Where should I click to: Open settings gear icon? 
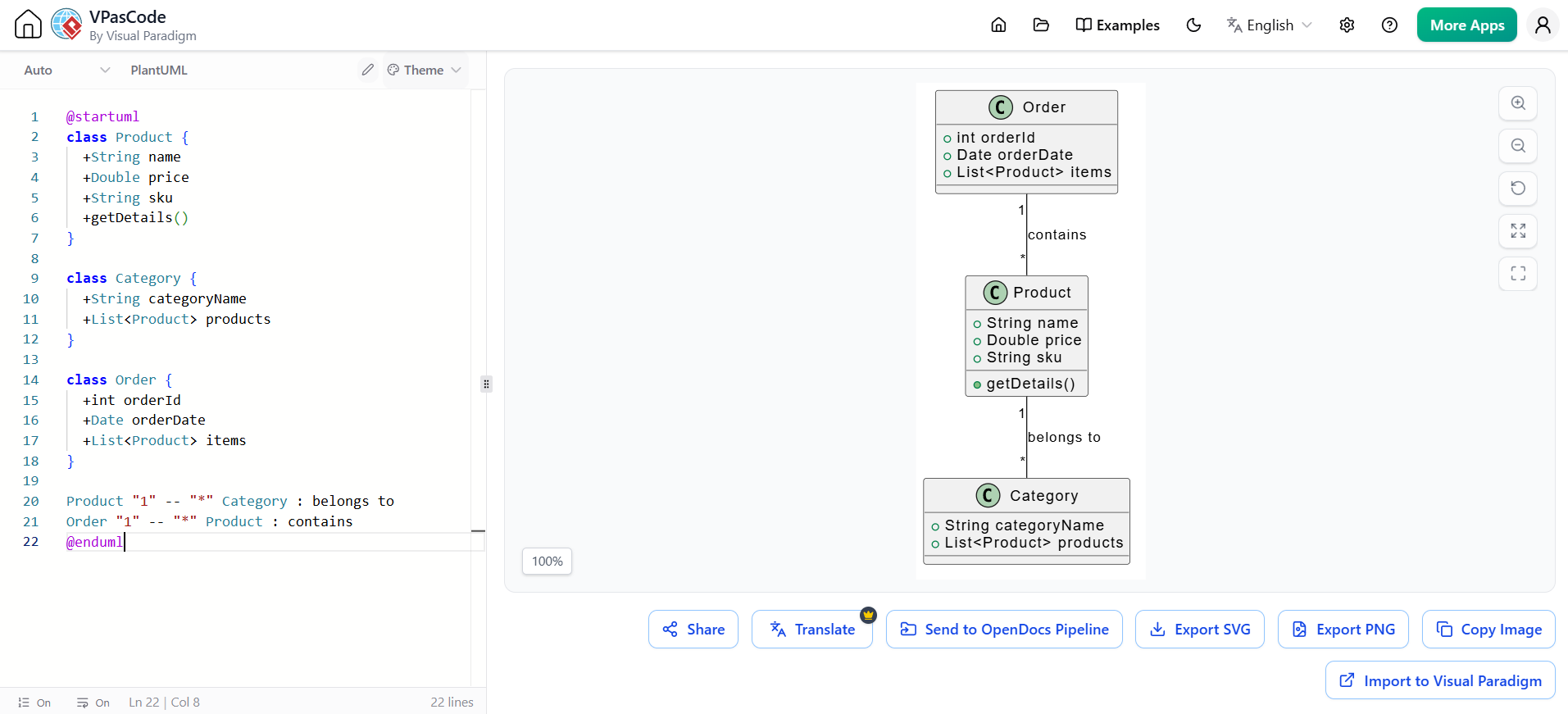[x=1347, y=25]
